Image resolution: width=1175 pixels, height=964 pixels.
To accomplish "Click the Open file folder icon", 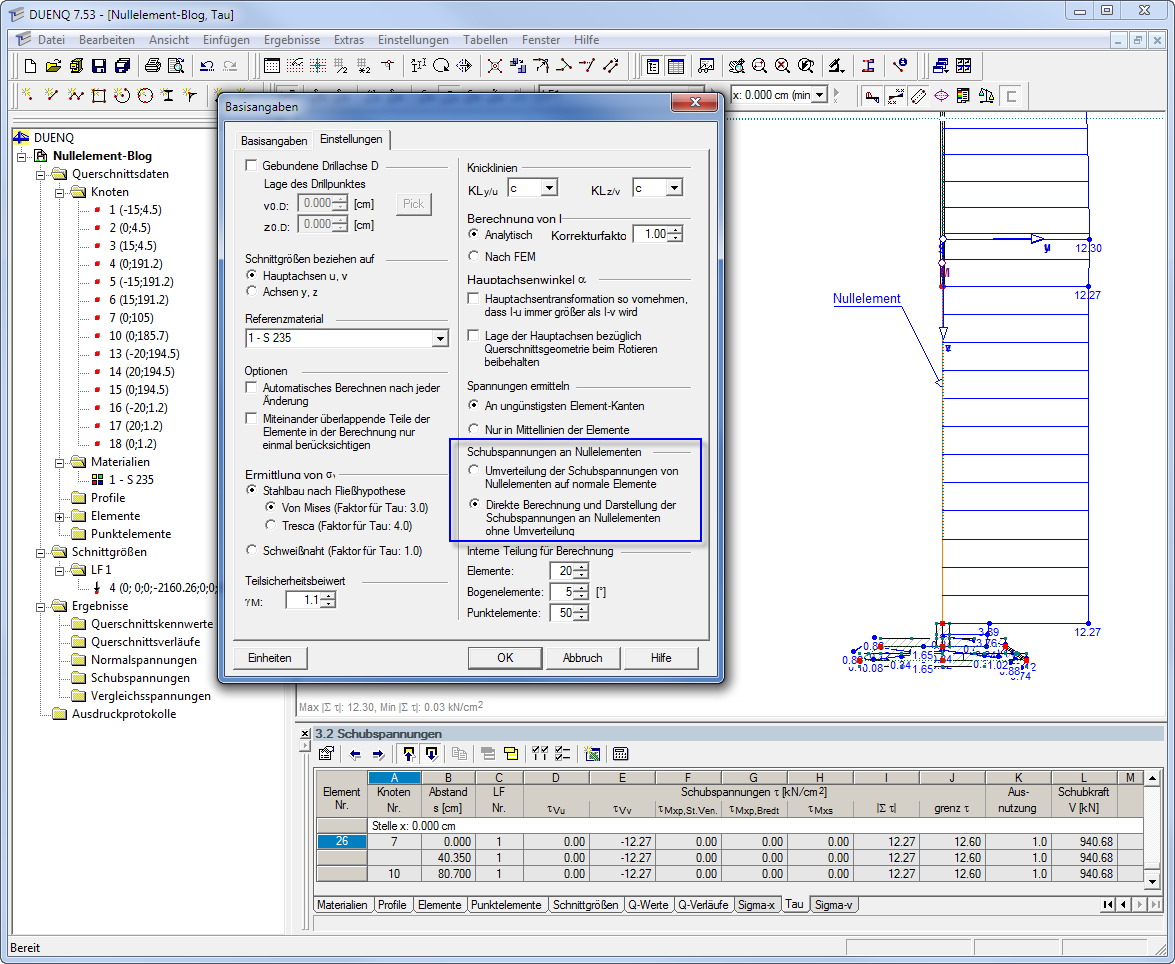I will tap(53, 66).
